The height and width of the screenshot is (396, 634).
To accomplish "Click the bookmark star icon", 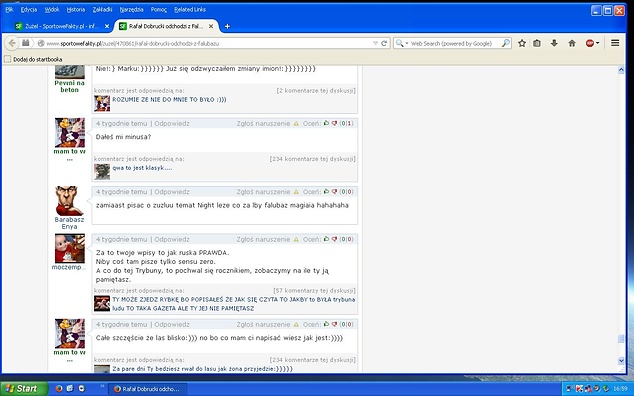I will pos(522,43).
